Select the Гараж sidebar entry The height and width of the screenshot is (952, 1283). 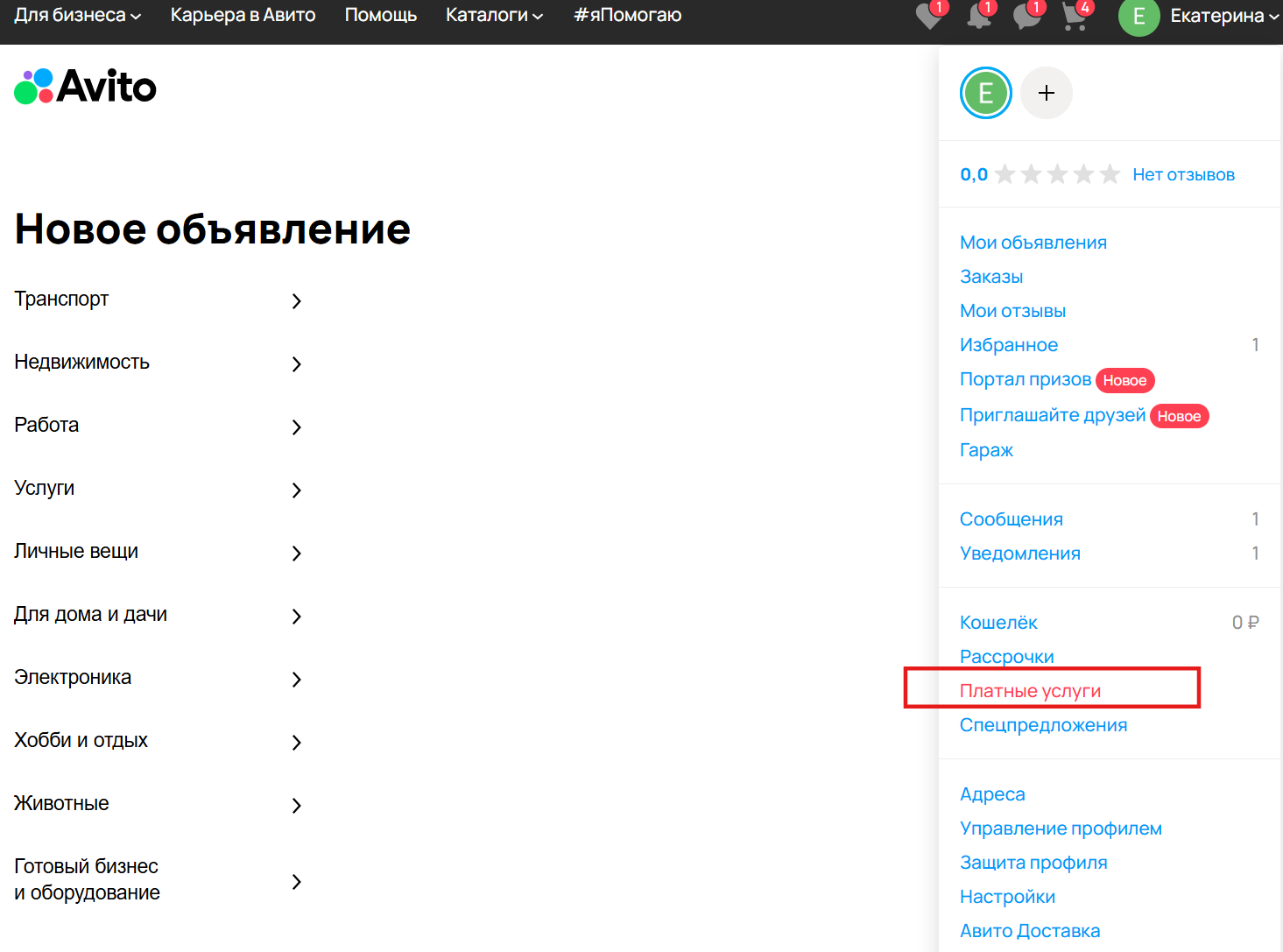pos(986,449)
